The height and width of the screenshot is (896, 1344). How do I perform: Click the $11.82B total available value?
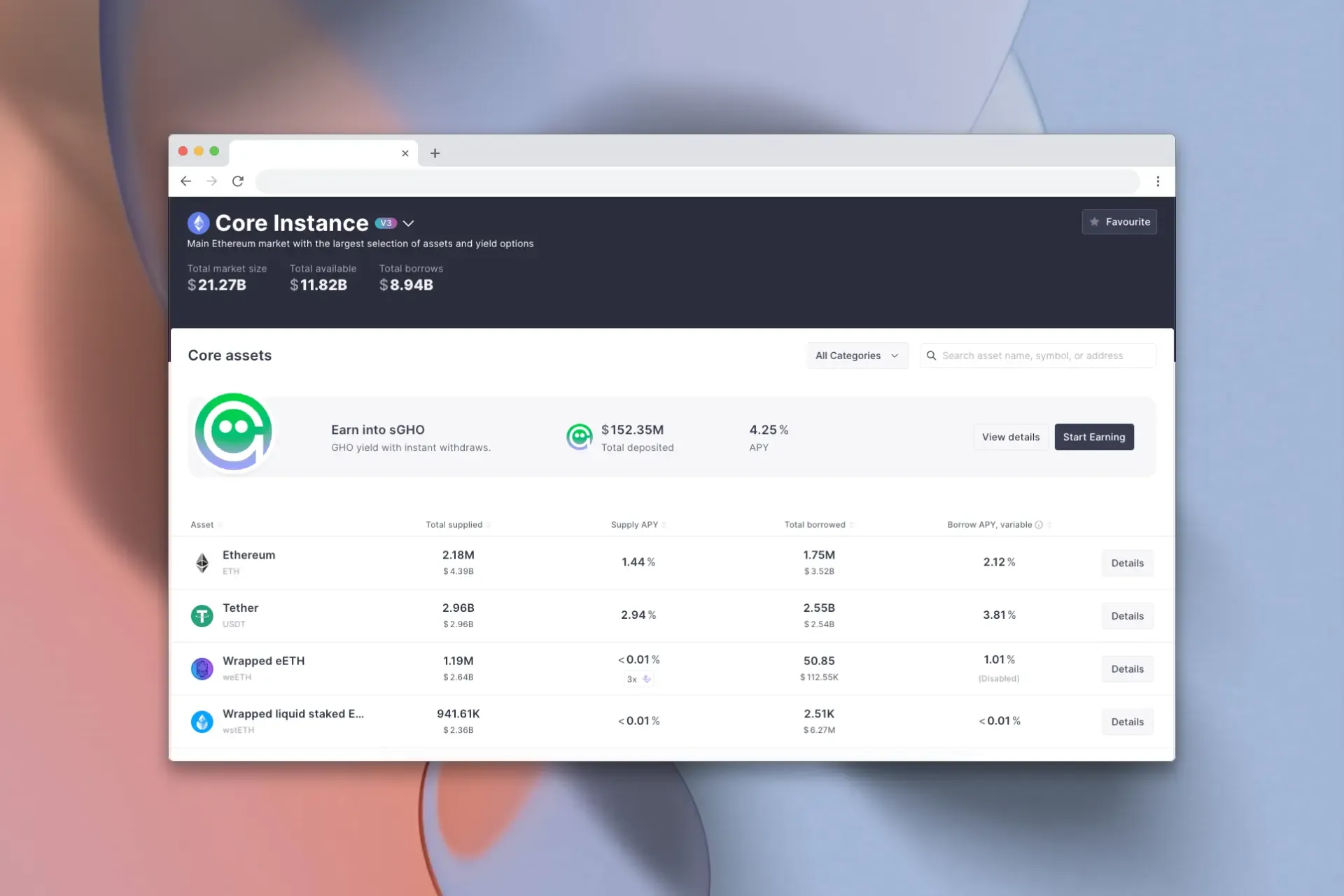pyautogui.click(x=318, y=285)
